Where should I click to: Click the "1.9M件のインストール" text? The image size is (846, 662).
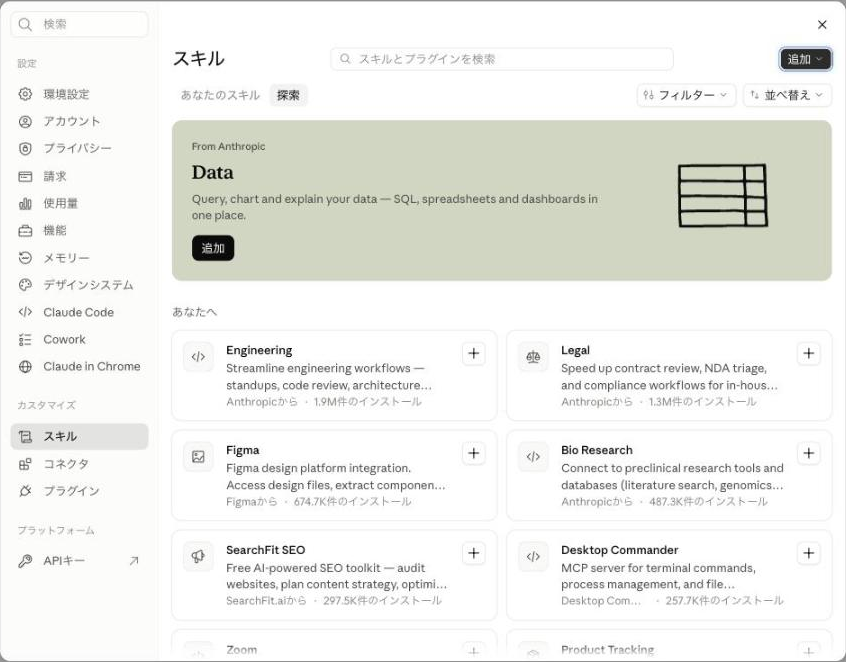tap(367, 402)
